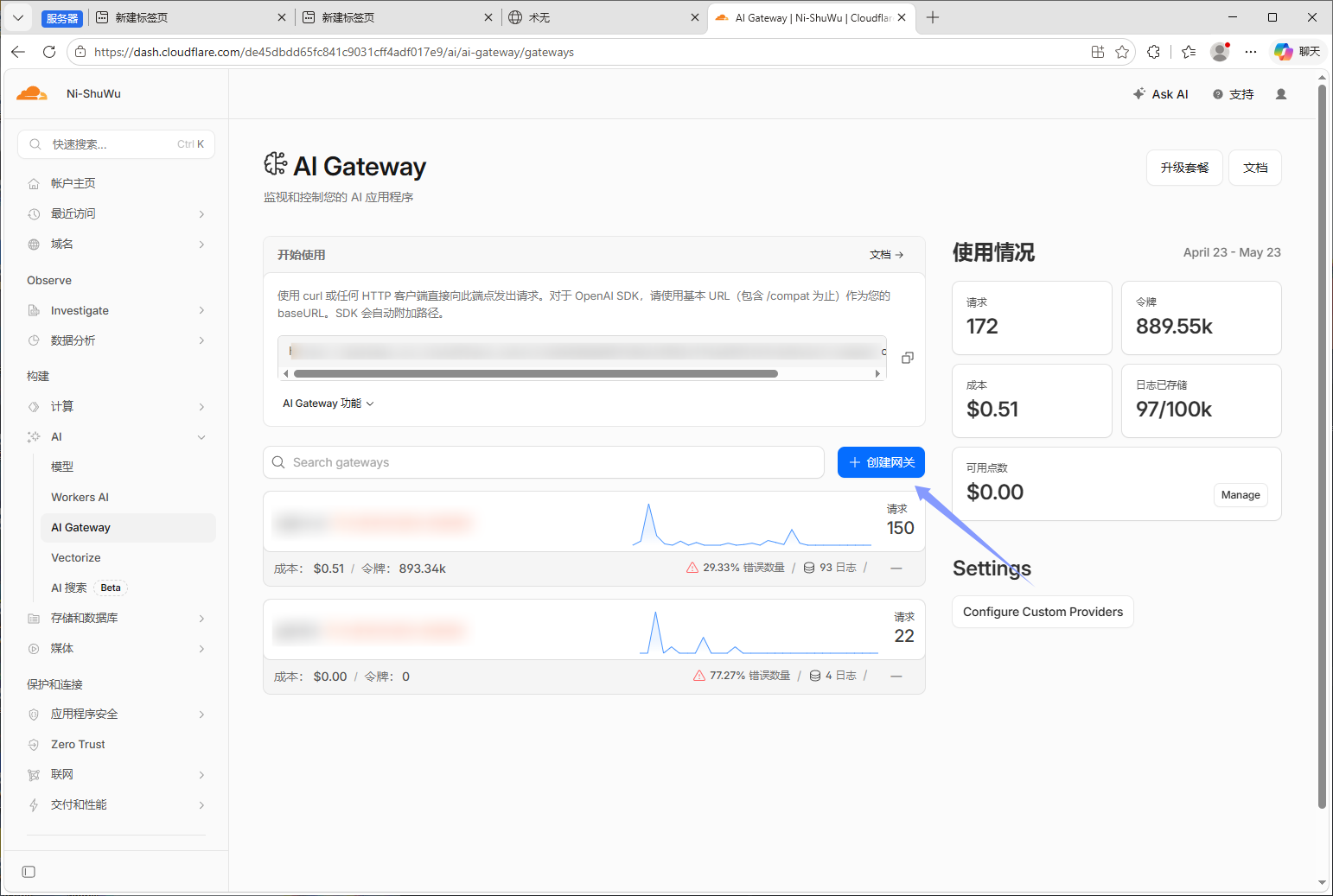Click the 成本 $0.51 usage card

(1032, 401)
